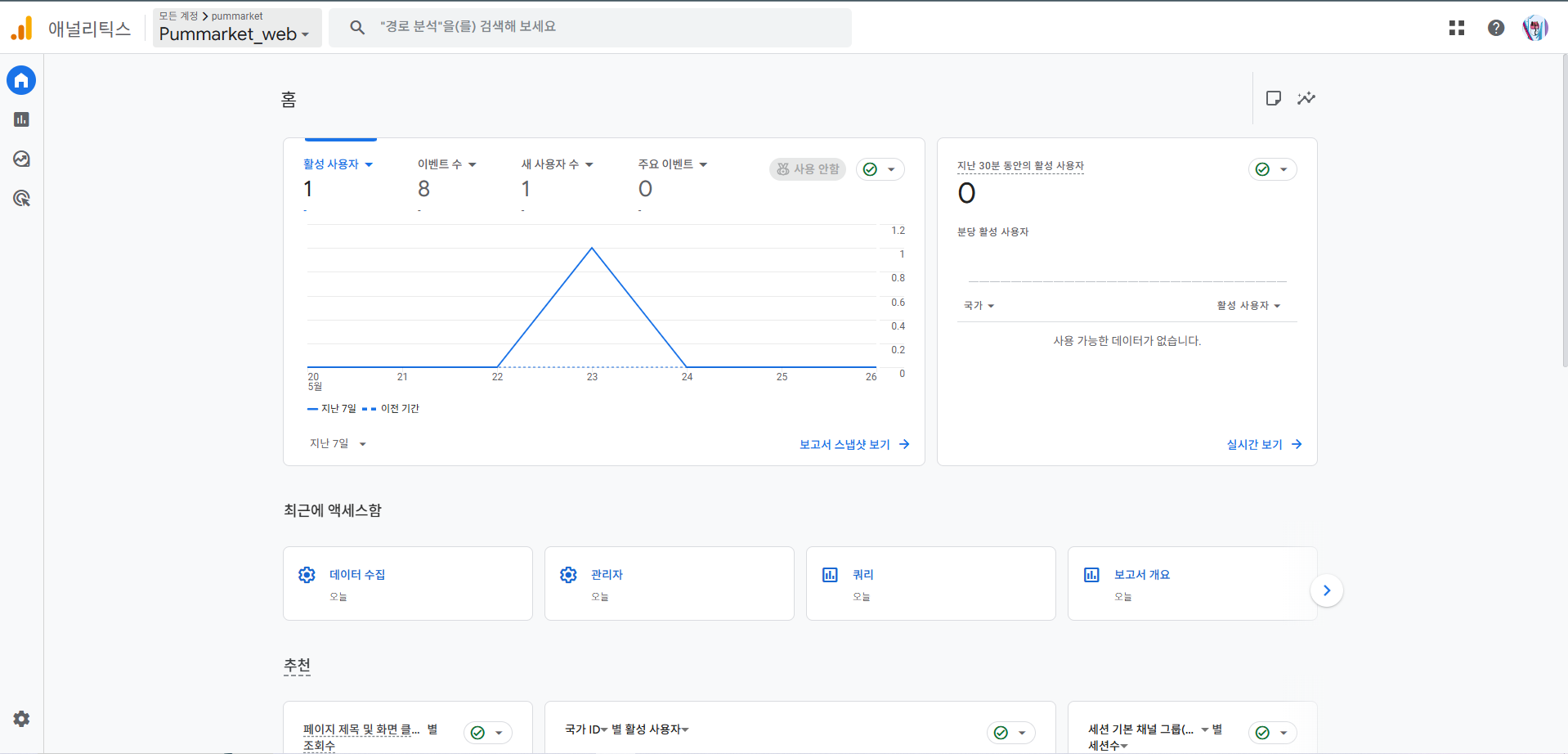The width and height of the screenshot is (1568, 754).
Task: Click the Home icon in sidebar
Action: pyautogui.click(x=21, y=80)
